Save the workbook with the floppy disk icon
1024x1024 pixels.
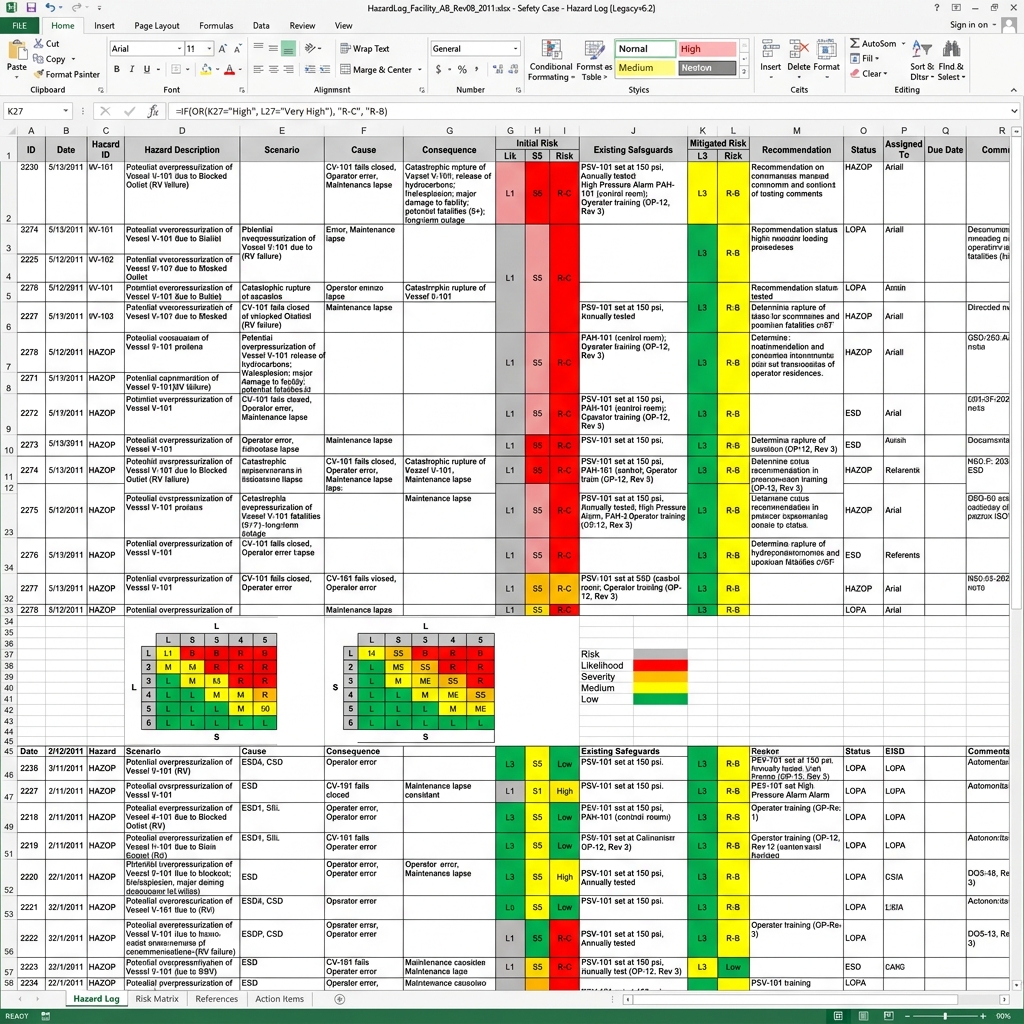click(31, 8)
